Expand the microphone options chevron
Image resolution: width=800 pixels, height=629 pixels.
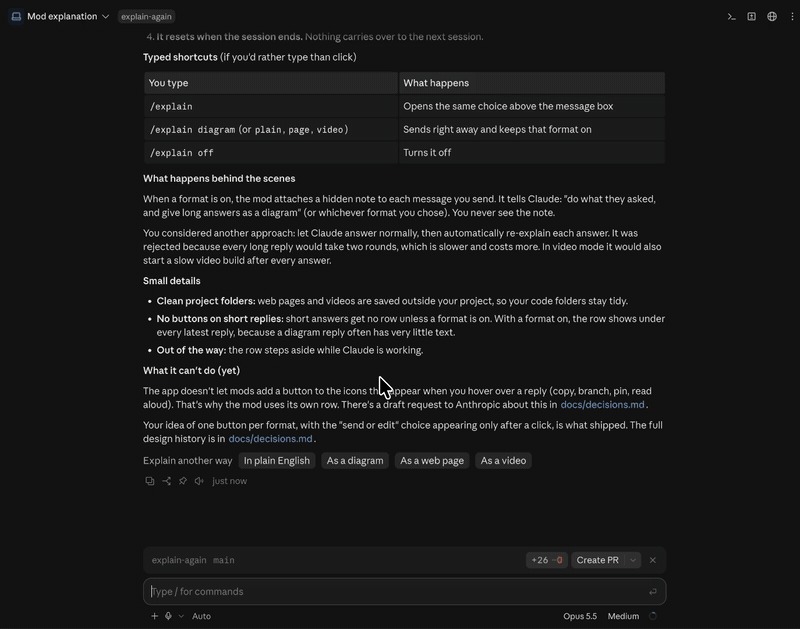[x=181, y=616]
